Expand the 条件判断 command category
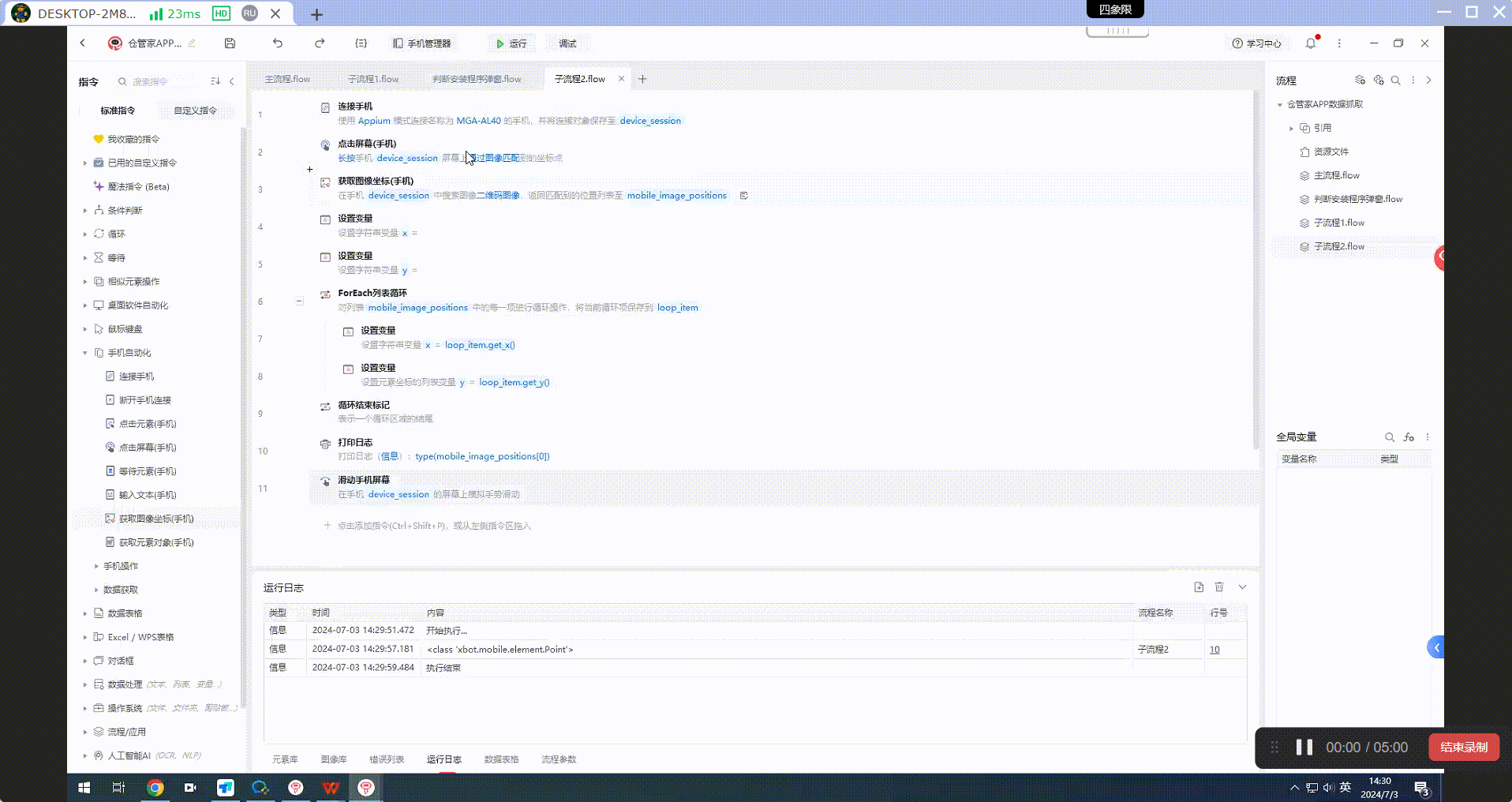 point(85,211)
